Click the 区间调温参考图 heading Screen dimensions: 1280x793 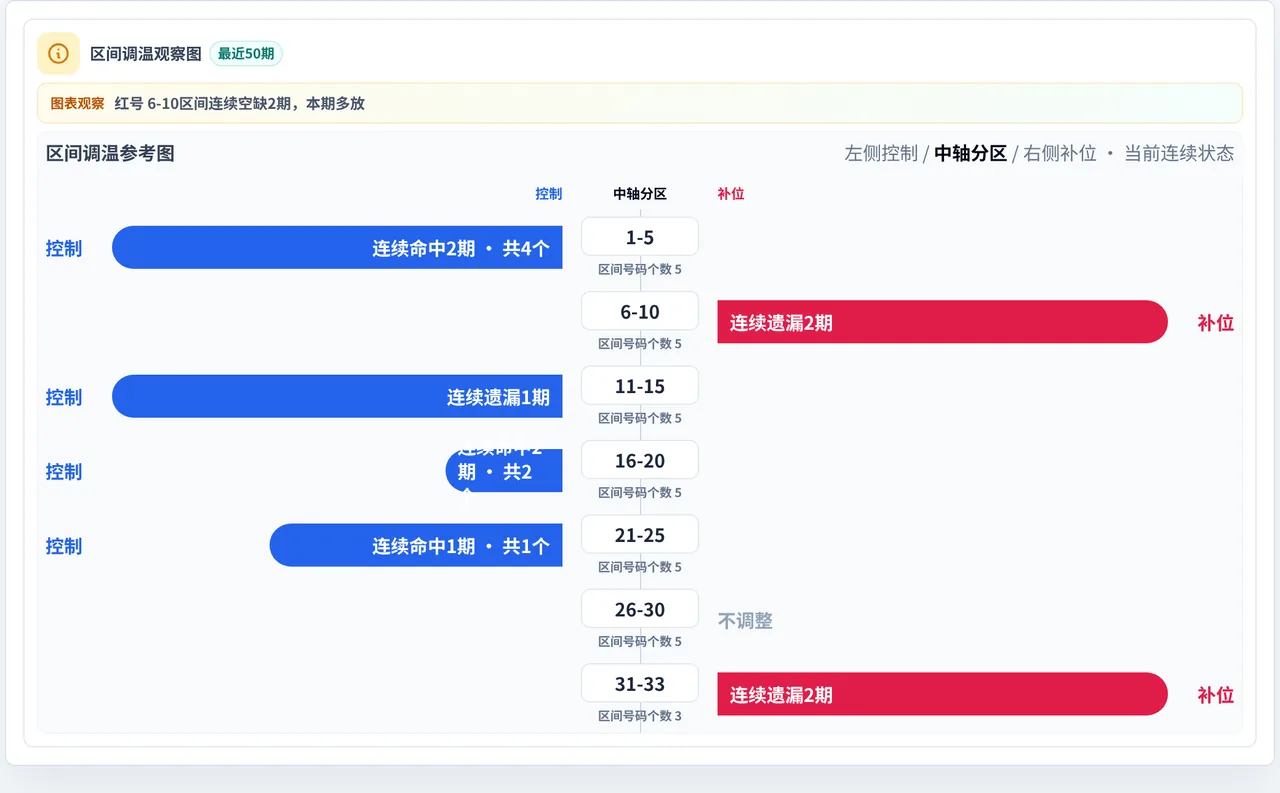(x=110, y=153)
